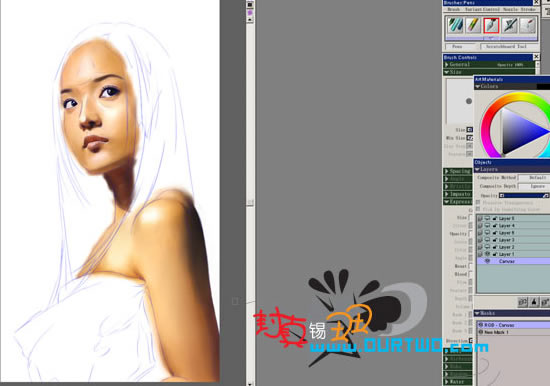The image size is (550, 386).
Task: Collapse the Colors section in Art Materials
Action: [x=477, y=86]
